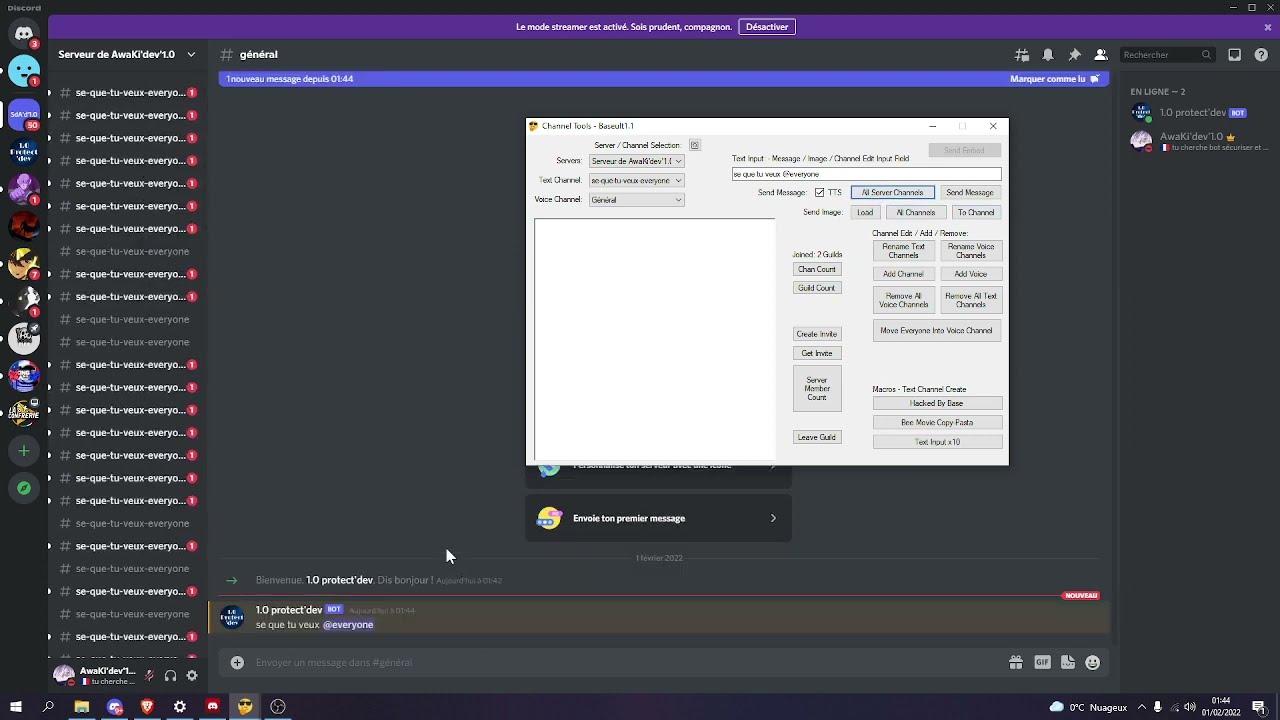This screenshot has height=720, width=1280.
Task: Click the Send Message button
Action: pos(970,192)
